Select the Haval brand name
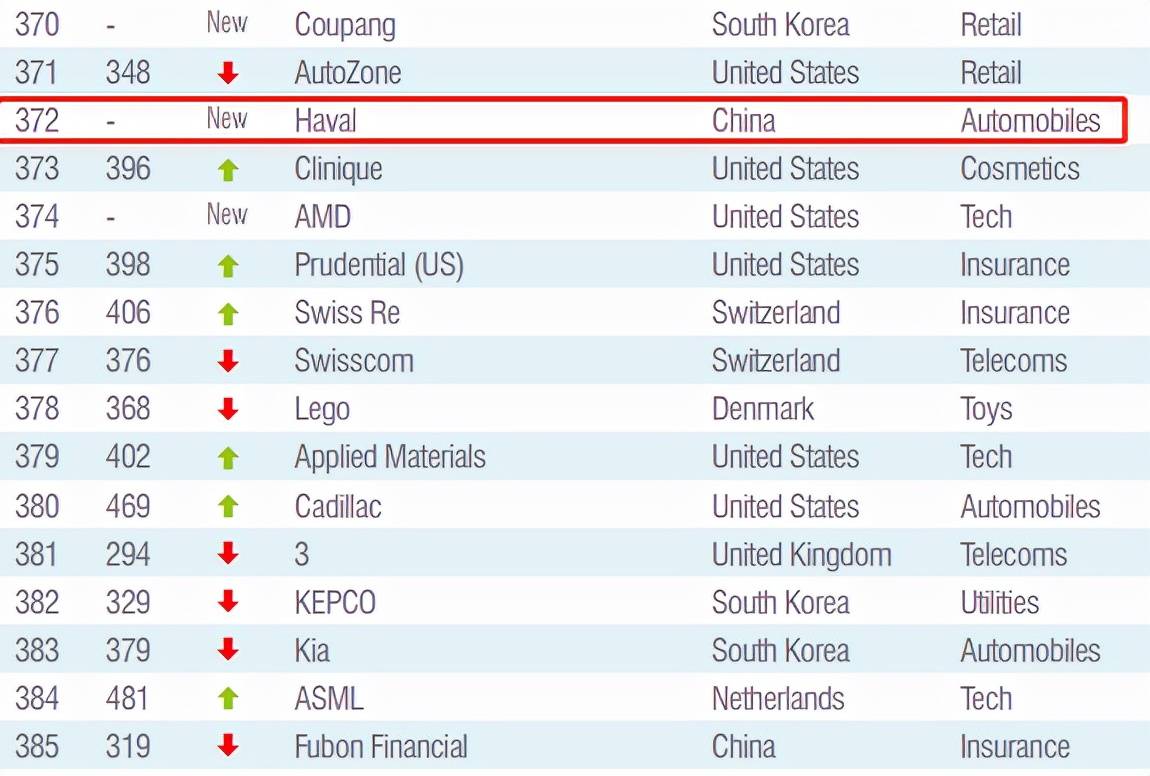 [325, 121]
